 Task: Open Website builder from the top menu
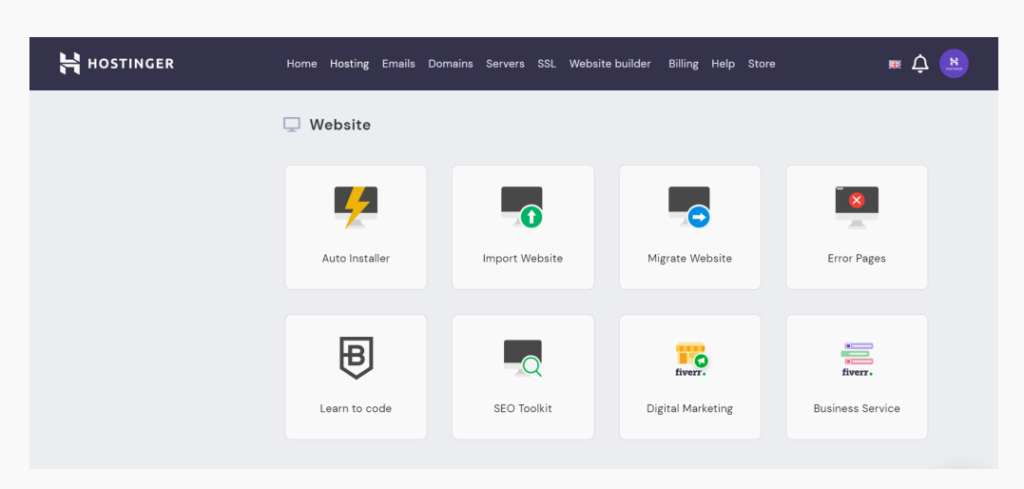pyautogui.click(x=609, y=64)
